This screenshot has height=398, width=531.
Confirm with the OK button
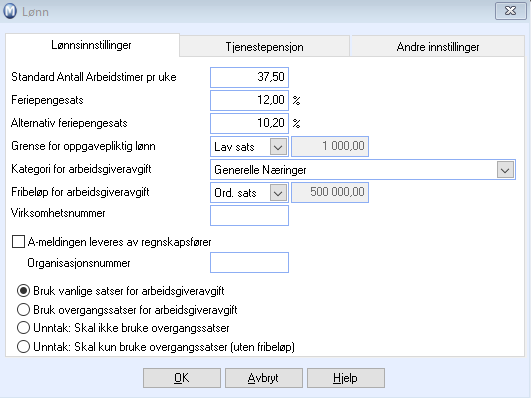click(182, 378)
